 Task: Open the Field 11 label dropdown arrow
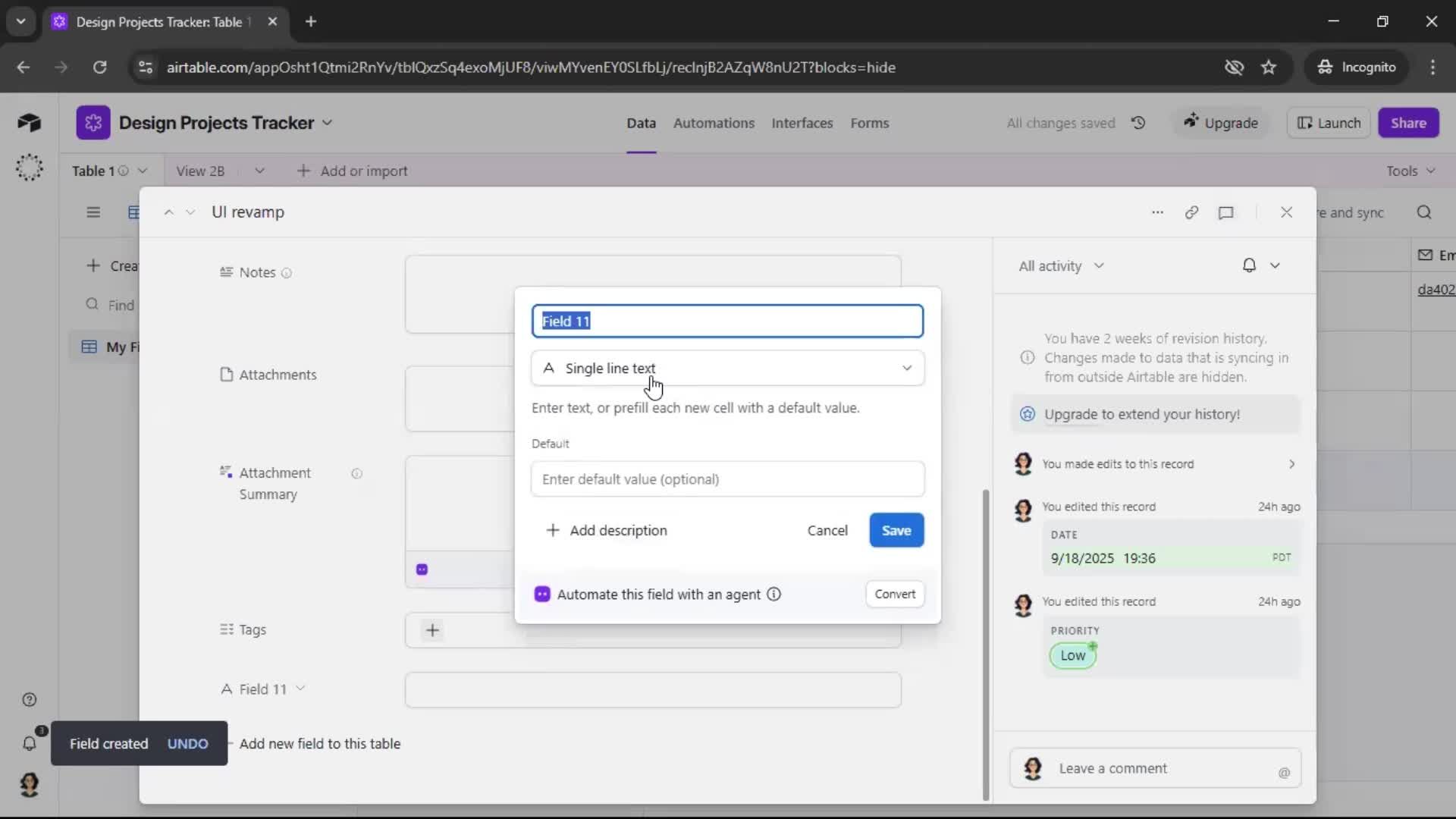300,689
